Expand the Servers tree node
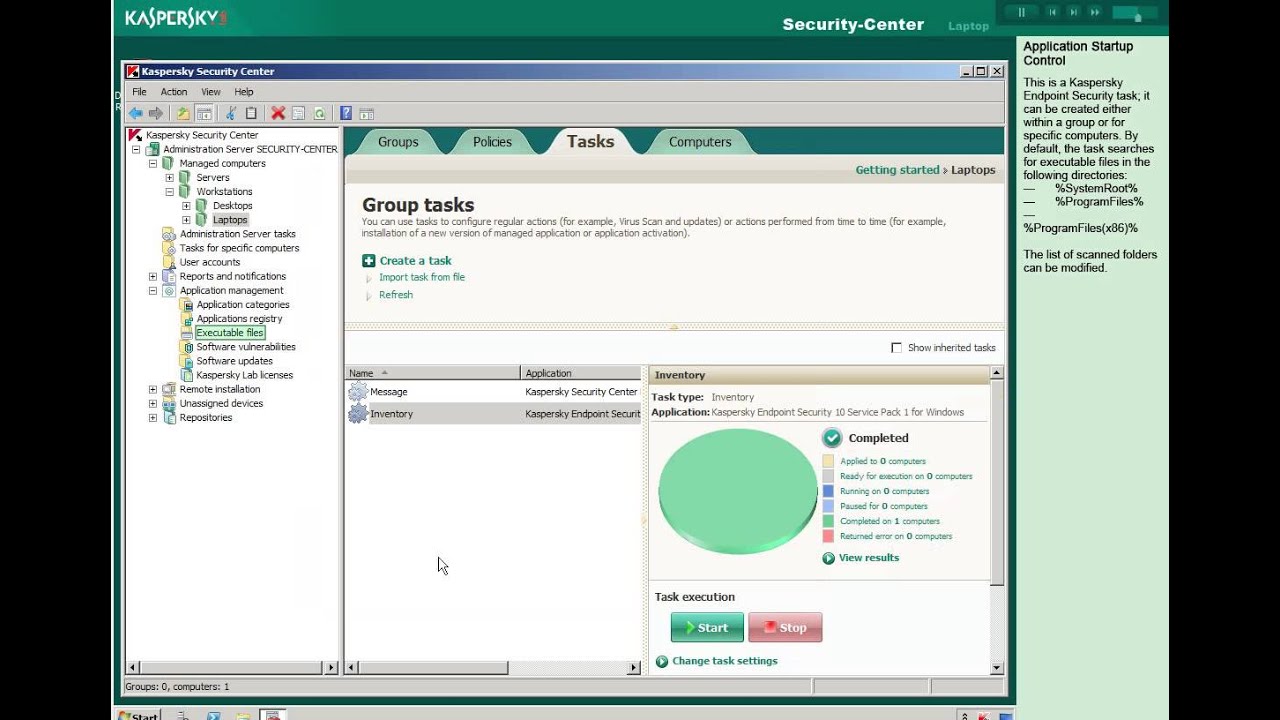Image resolution: width=1280 pixels, height=720 pixels. tap(170, 177)
